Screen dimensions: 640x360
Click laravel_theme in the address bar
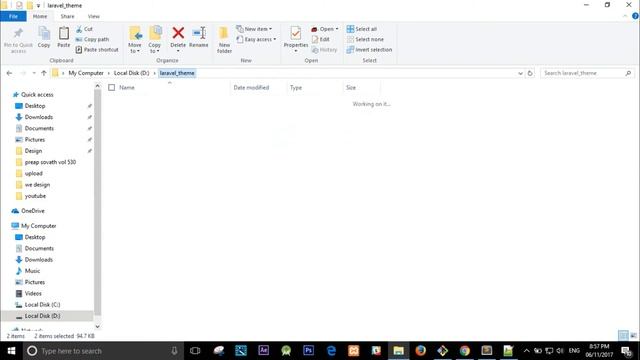(x=177, y=73)
